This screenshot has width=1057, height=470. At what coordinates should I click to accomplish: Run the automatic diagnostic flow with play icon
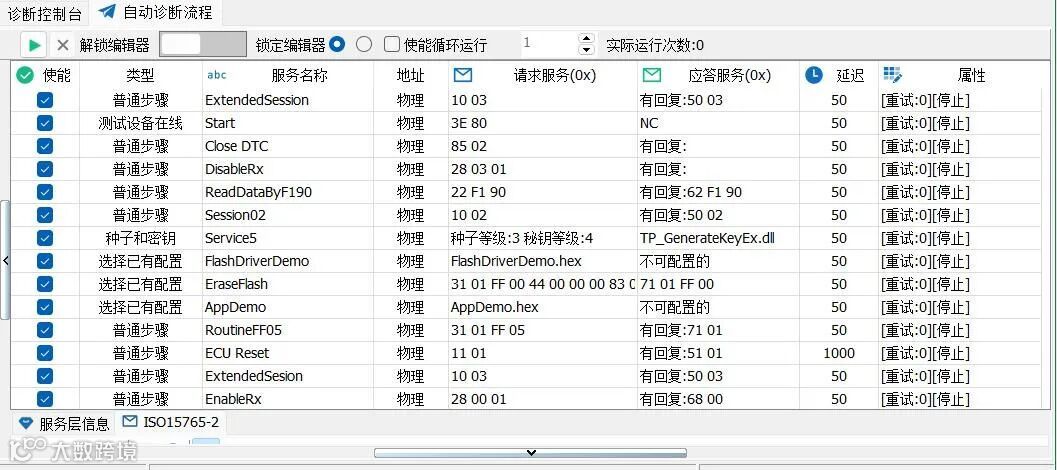tap(34, 45)
